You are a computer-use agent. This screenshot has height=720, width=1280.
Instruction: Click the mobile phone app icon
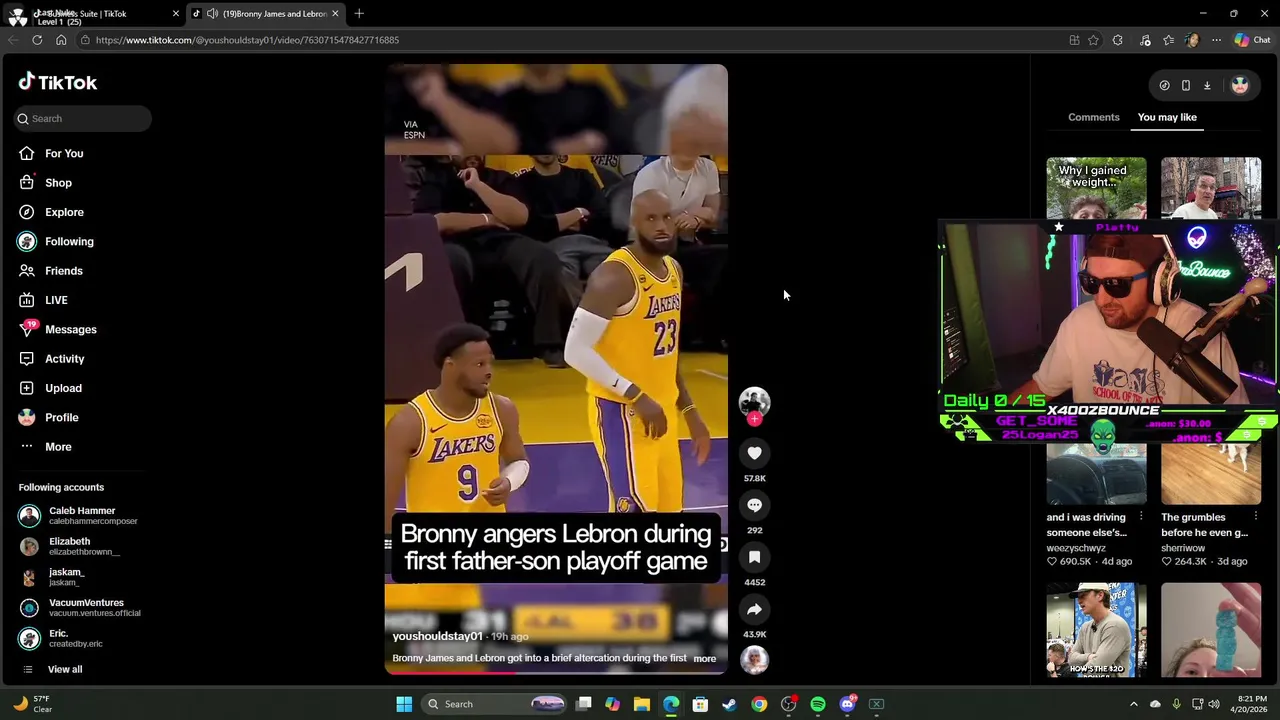tap(1185, 85)
